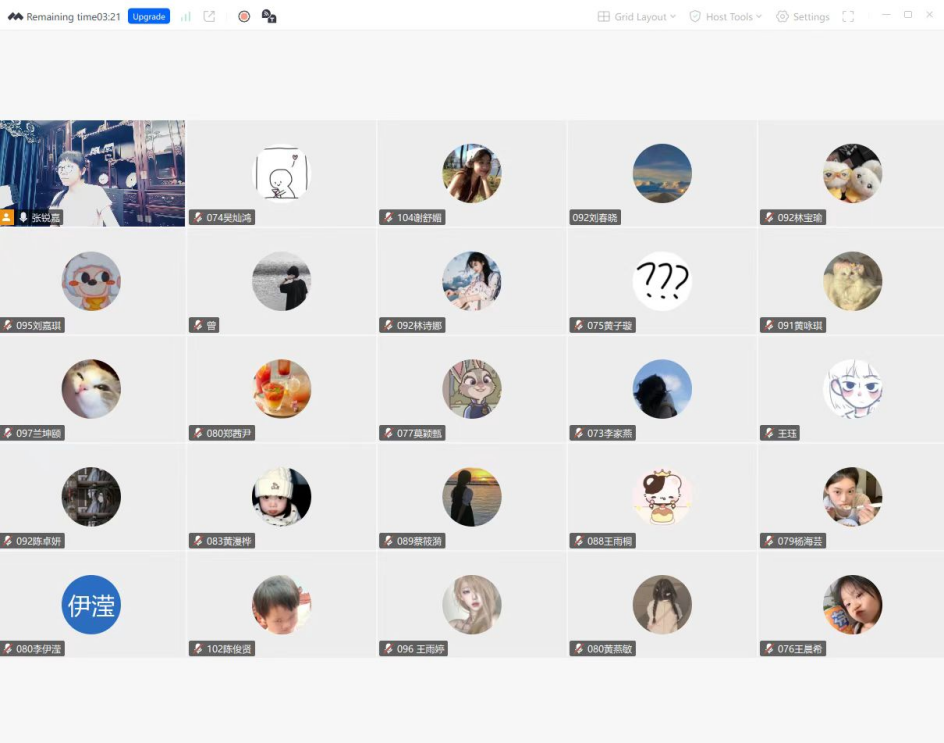Click the 092刘春晓 name label
Image resolution: width=944 pixels, height=743 pixels.
point(595,218)
